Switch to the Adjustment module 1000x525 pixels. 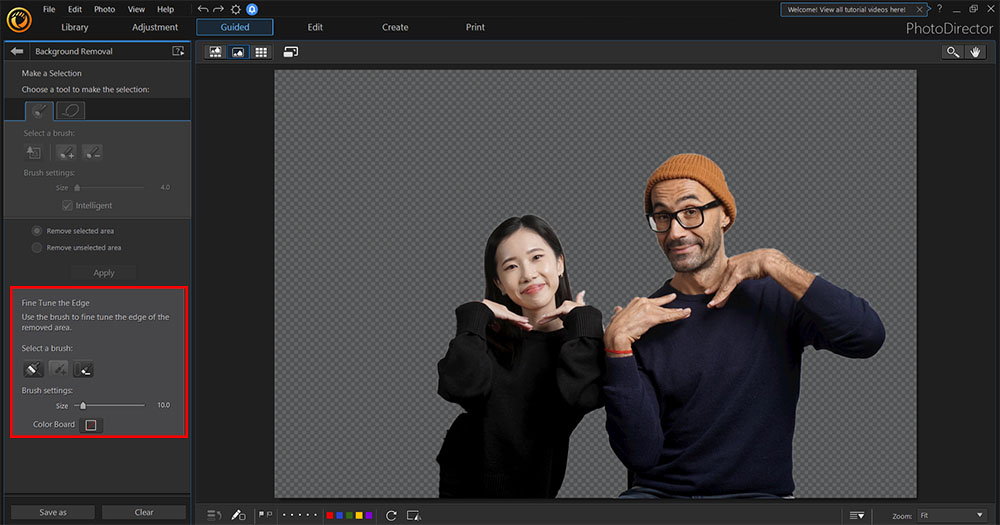click(155, 27)
